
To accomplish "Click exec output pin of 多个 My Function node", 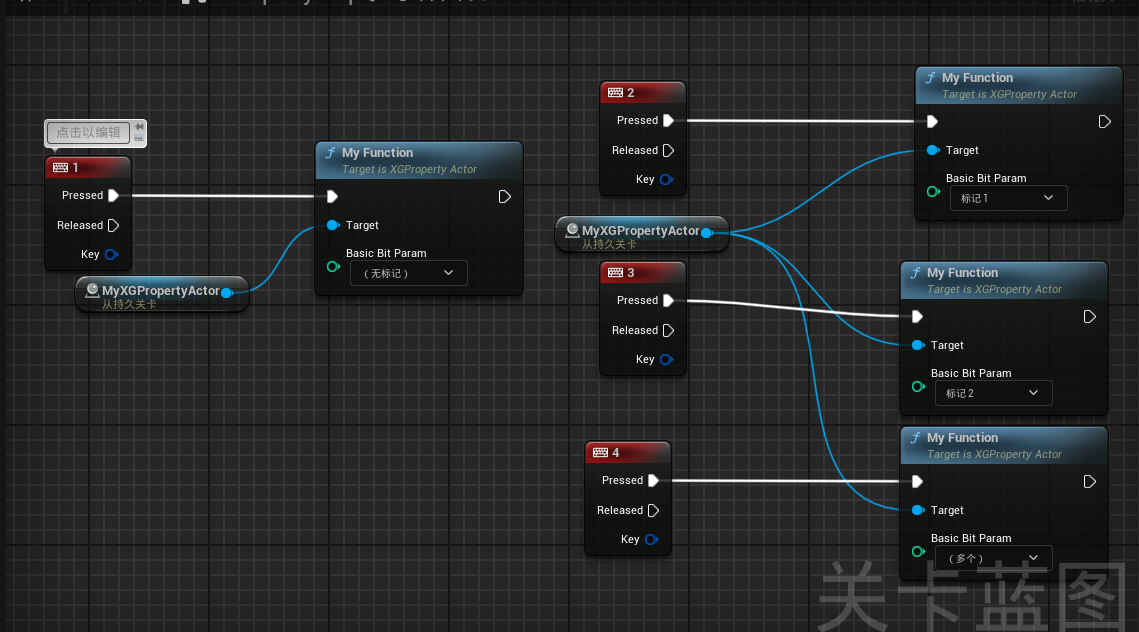I will [1089, 482].
